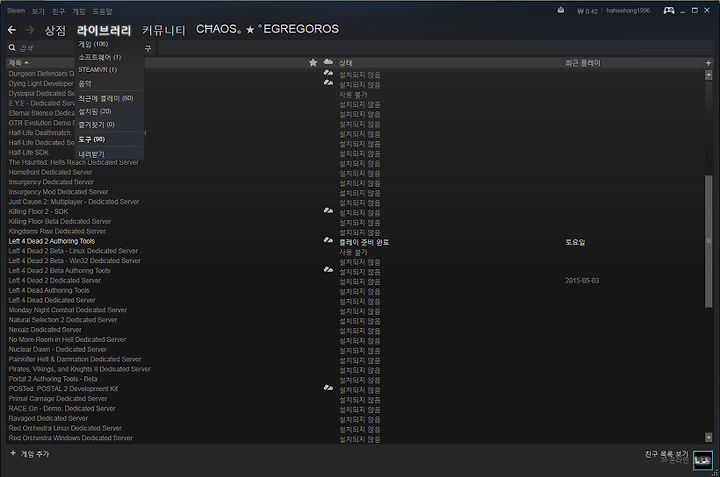This screenshot has width=720, height=477.
Task: Select 즐겨찾기 (0) filter
Action: click(96, 125)
